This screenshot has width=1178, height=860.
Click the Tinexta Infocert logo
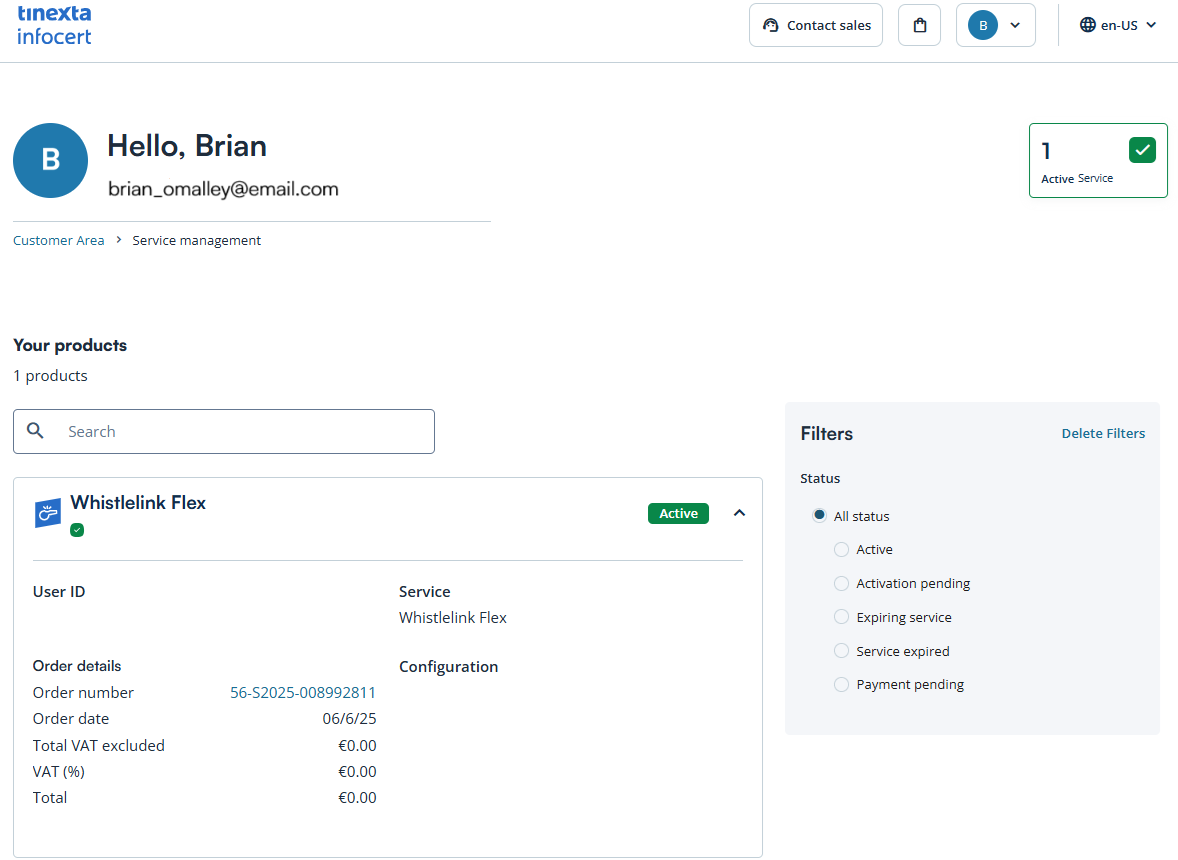pos(54,25)
